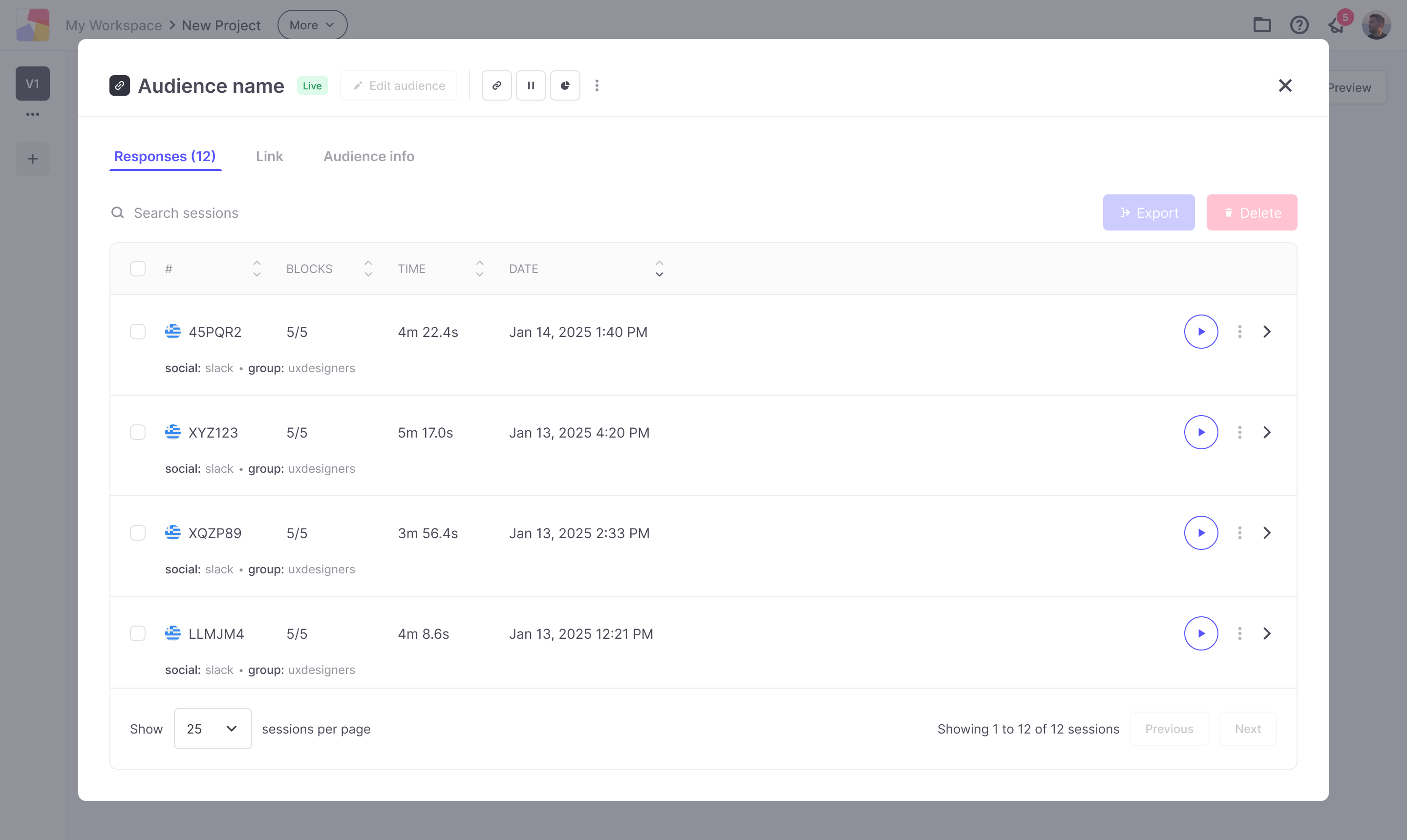Select version V1 in sidebar
Screen dimensions: 1407x840
point(33,84)
